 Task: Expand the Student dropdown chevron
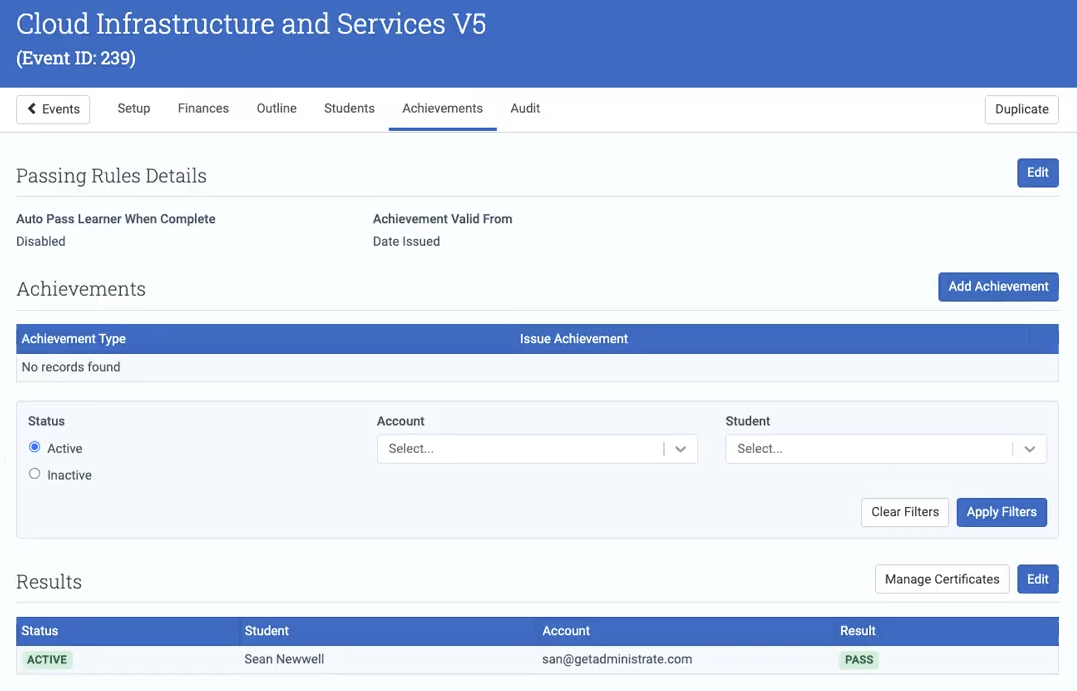pyautogui.click(x=1030, y=449)
